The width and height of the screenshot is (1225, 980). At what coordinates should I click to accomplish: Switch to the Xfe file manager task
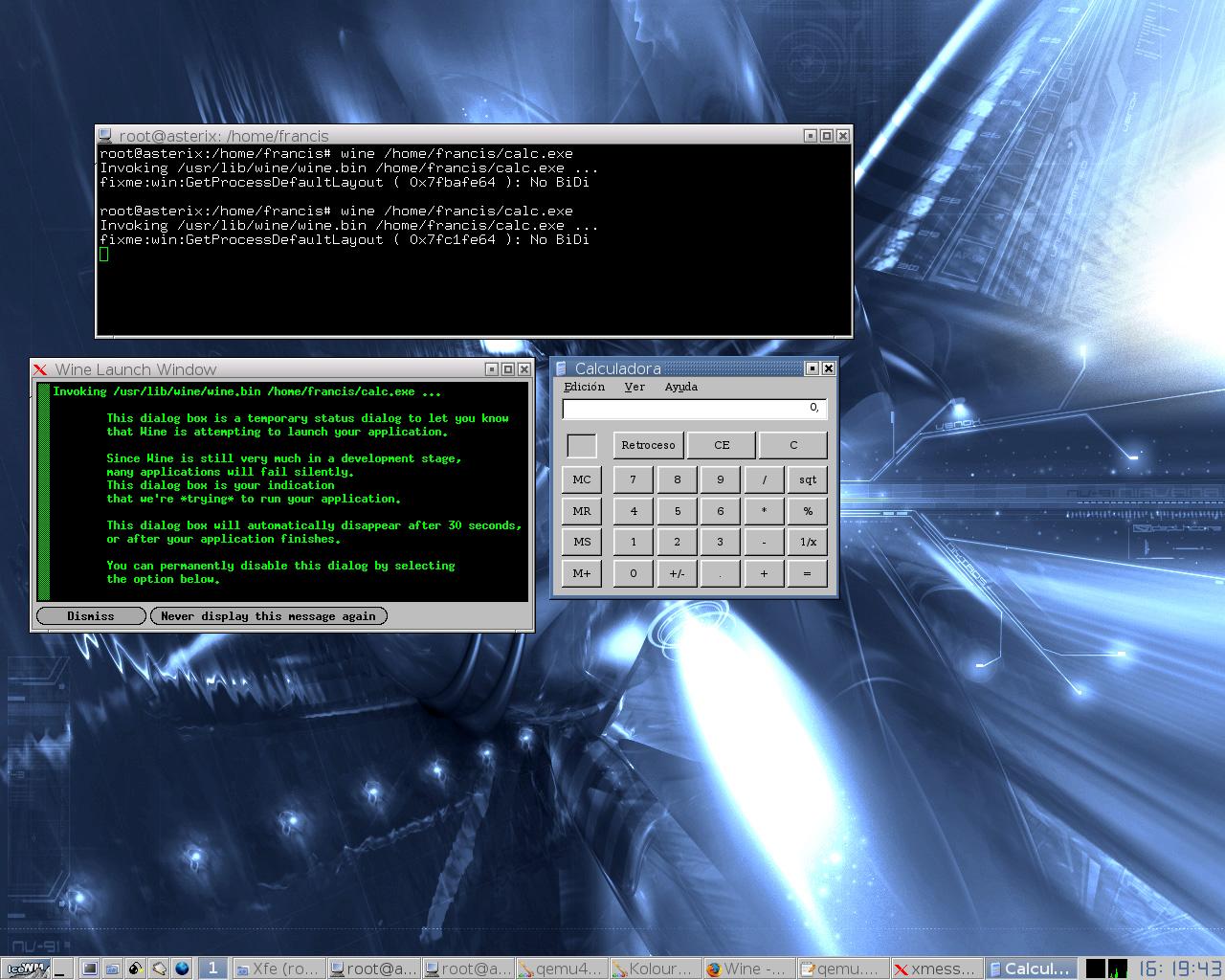278,969
